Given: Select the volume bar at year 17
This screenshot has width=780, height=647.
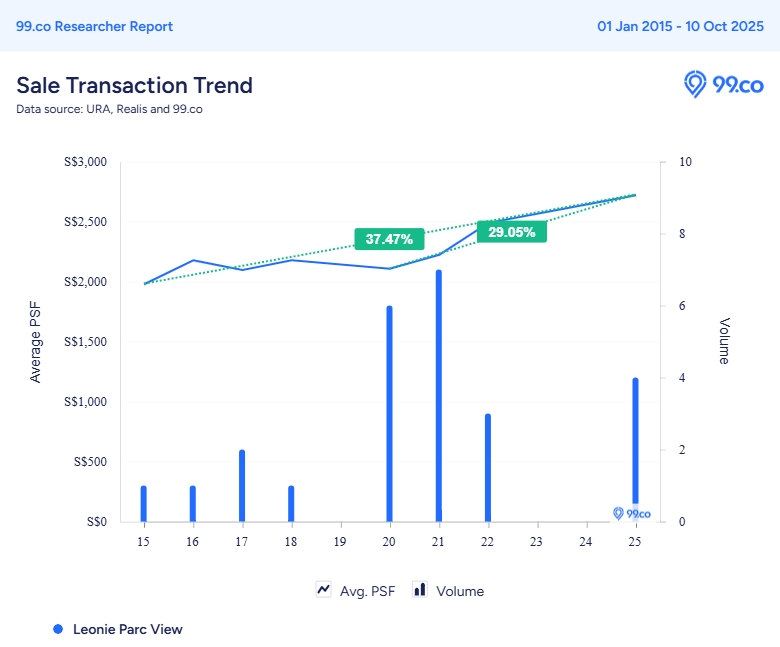Looking at the screenshot, I should coord(242,486).
